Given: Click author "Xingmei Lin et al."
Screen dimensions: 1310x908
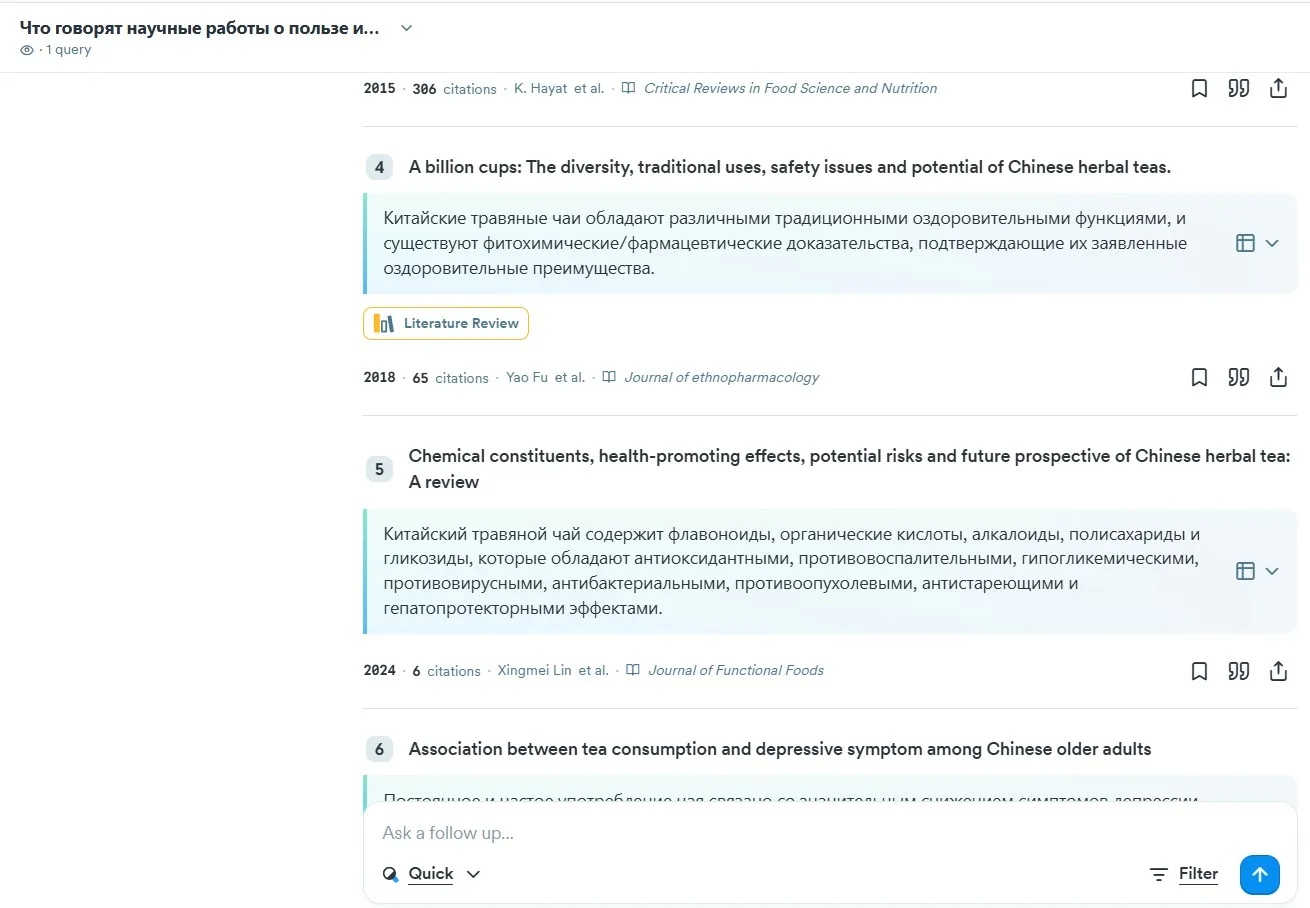Looking at the screenshot, I should coord(553,670).
